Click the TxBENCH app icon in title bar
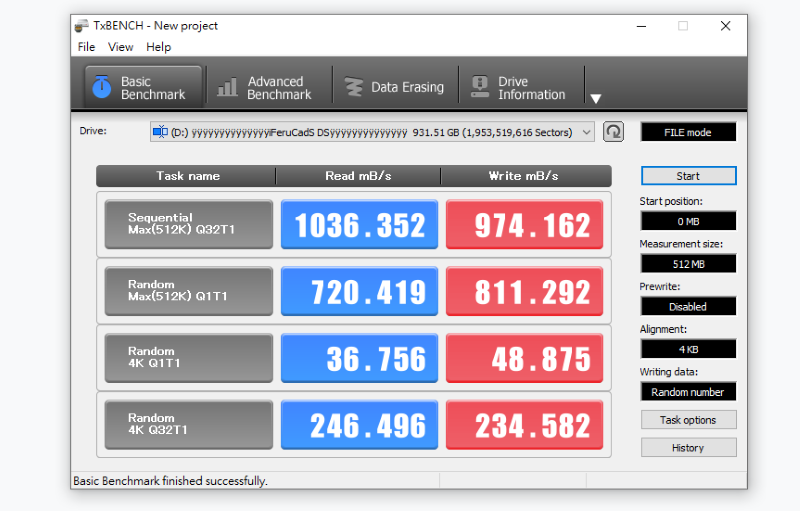This screenshot has height=511, width=800. [x=82, y=25]
